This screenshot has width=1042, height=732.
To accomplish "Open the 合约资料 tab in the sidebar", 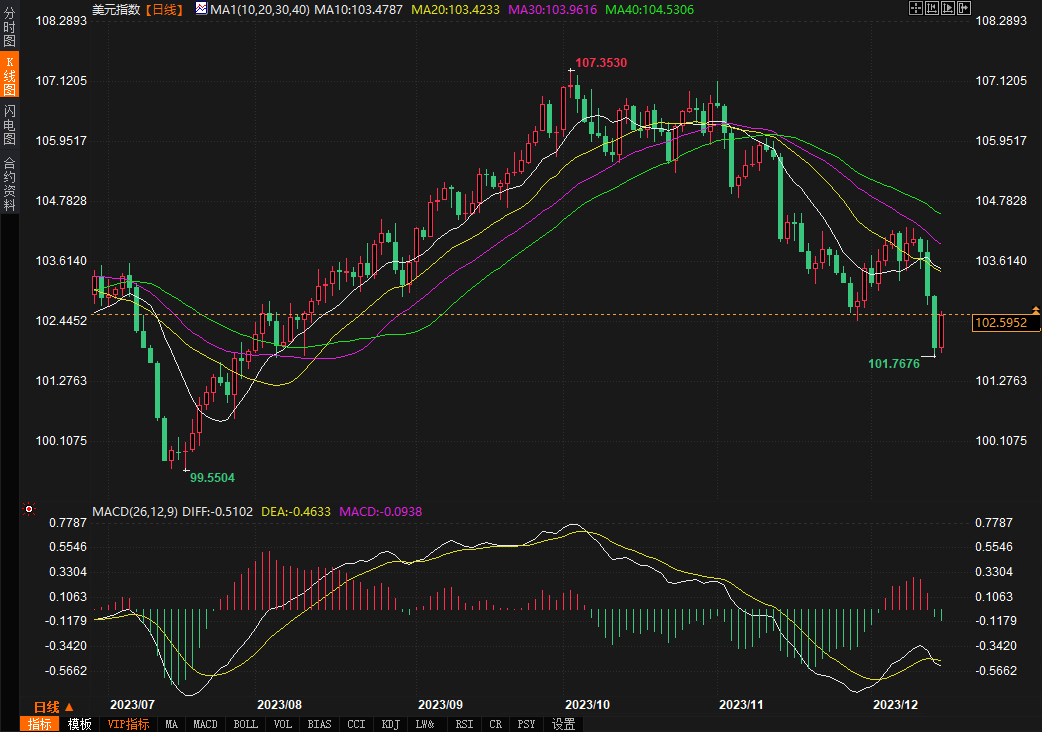I will click(x=9, y=183).
